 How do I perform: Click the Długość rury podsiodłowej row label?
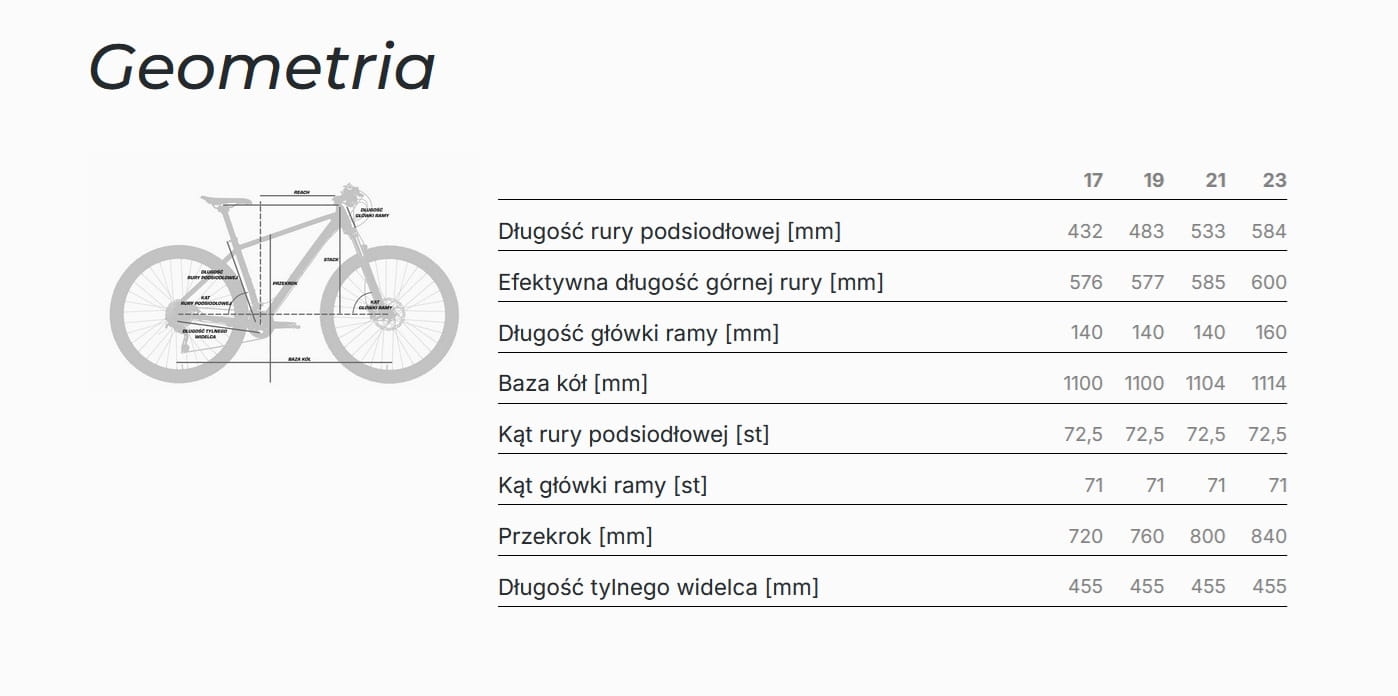click(669, 232)
